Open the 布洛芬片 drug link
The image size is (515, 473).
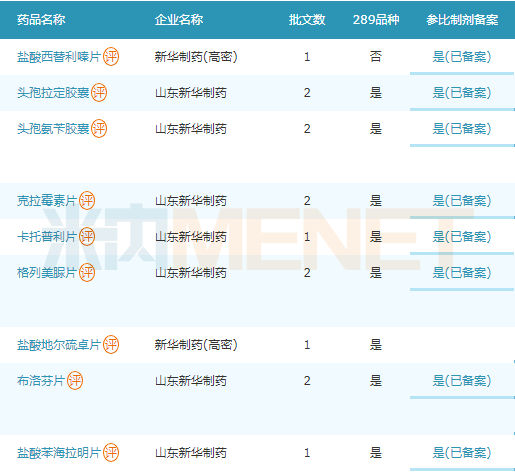[x=41, y=381]
